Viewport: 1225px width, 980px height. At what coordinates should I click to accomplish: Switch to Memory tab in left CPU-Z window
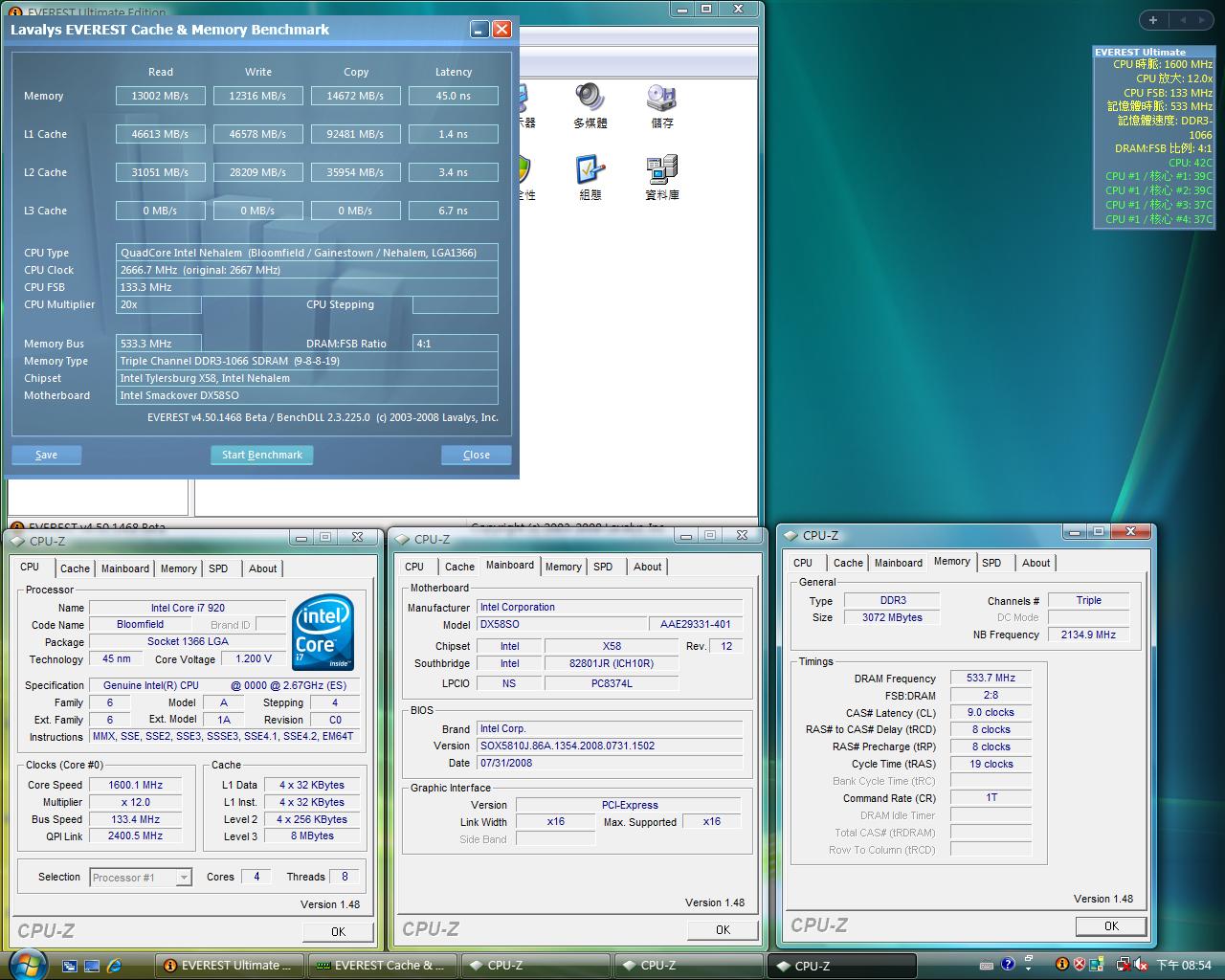click(x=178, y=568)
